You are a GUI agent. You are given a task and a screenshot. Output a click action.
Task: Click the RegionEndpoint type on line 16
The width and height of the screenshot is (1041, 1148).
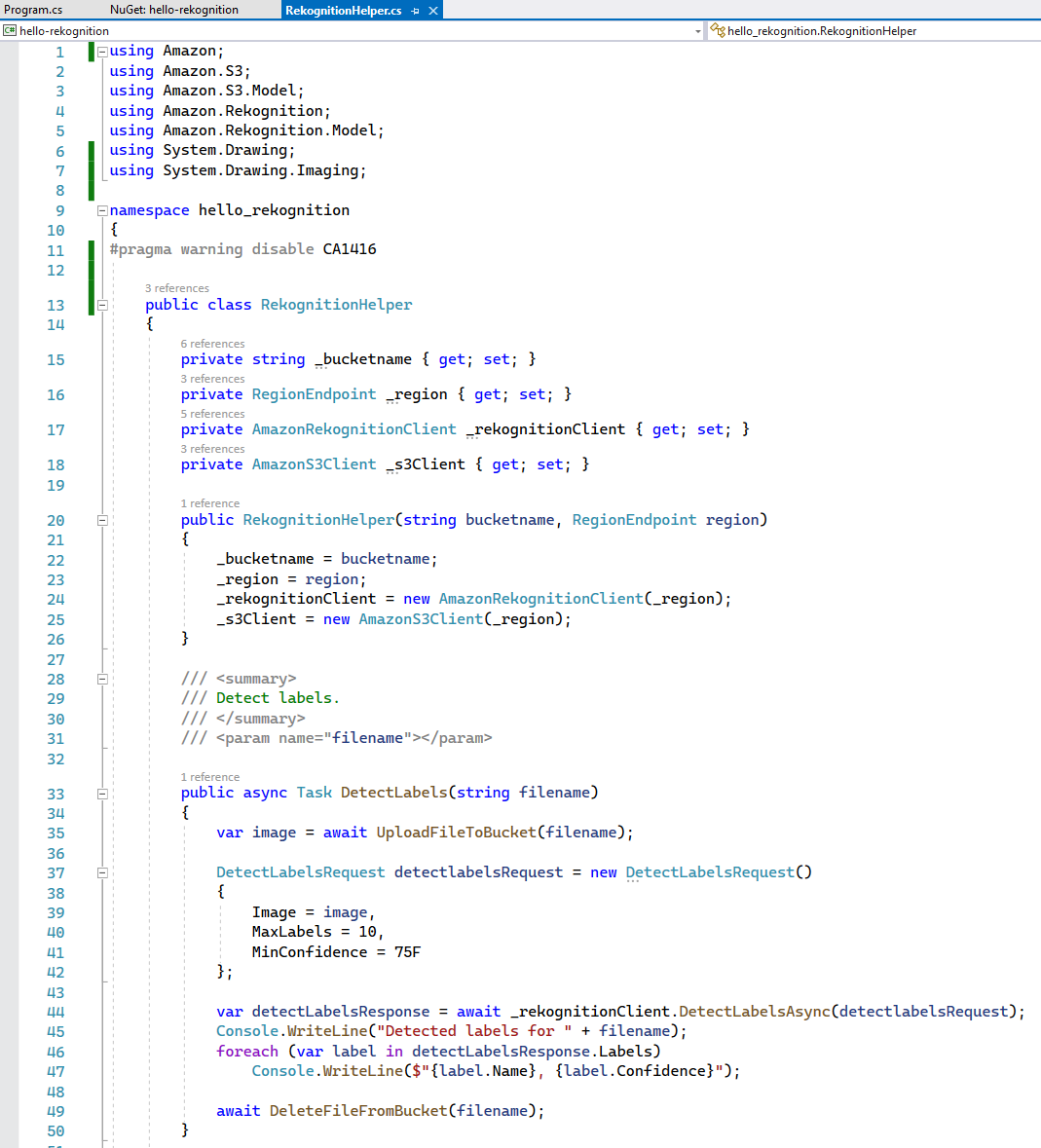(315, 394)
